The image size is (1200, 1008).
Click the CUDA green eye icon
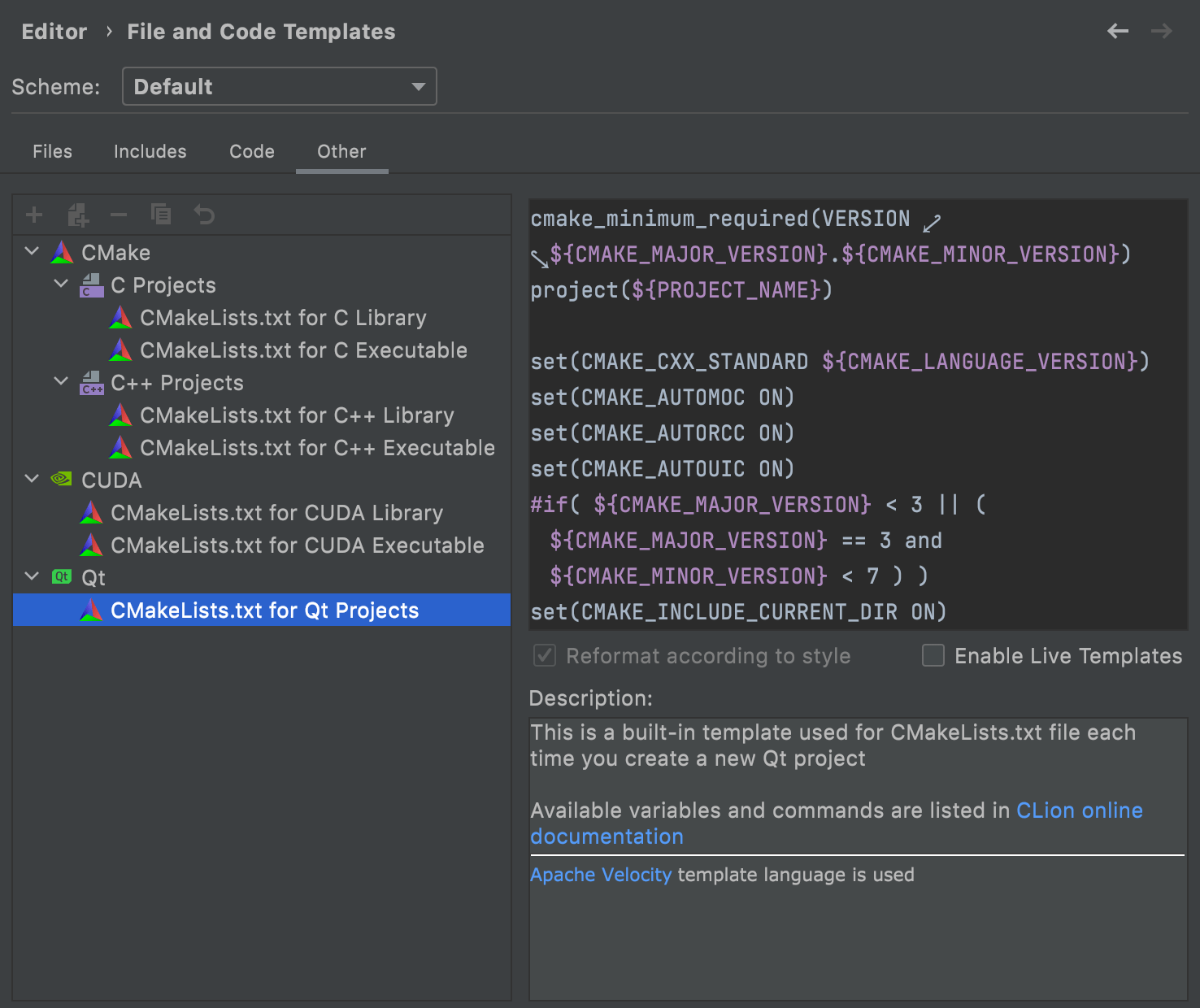[x=60, y=479]
